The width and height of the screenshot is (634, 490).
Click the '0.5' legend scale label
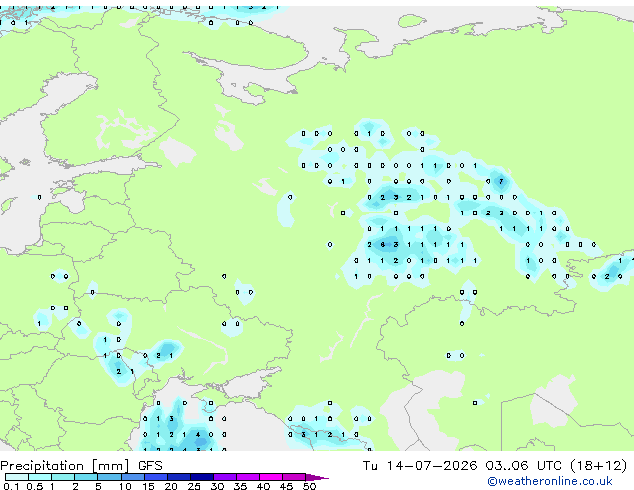pos(34,486)
